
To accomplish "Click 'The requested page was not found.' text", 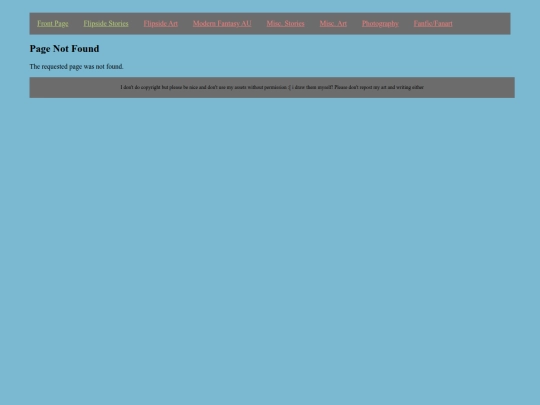I will [76, 66].
